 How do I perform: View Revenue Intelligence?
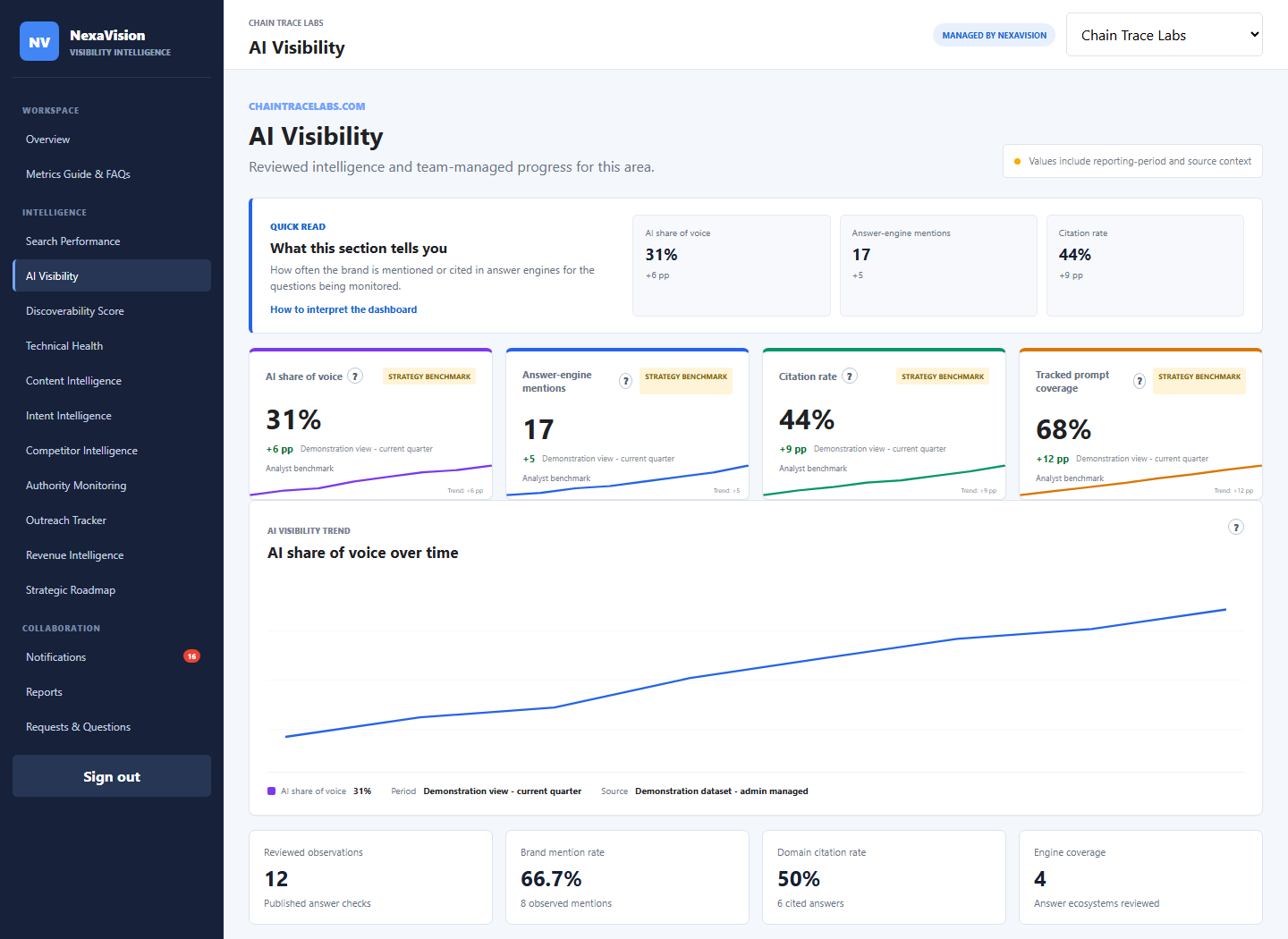(x=112, y=555)
